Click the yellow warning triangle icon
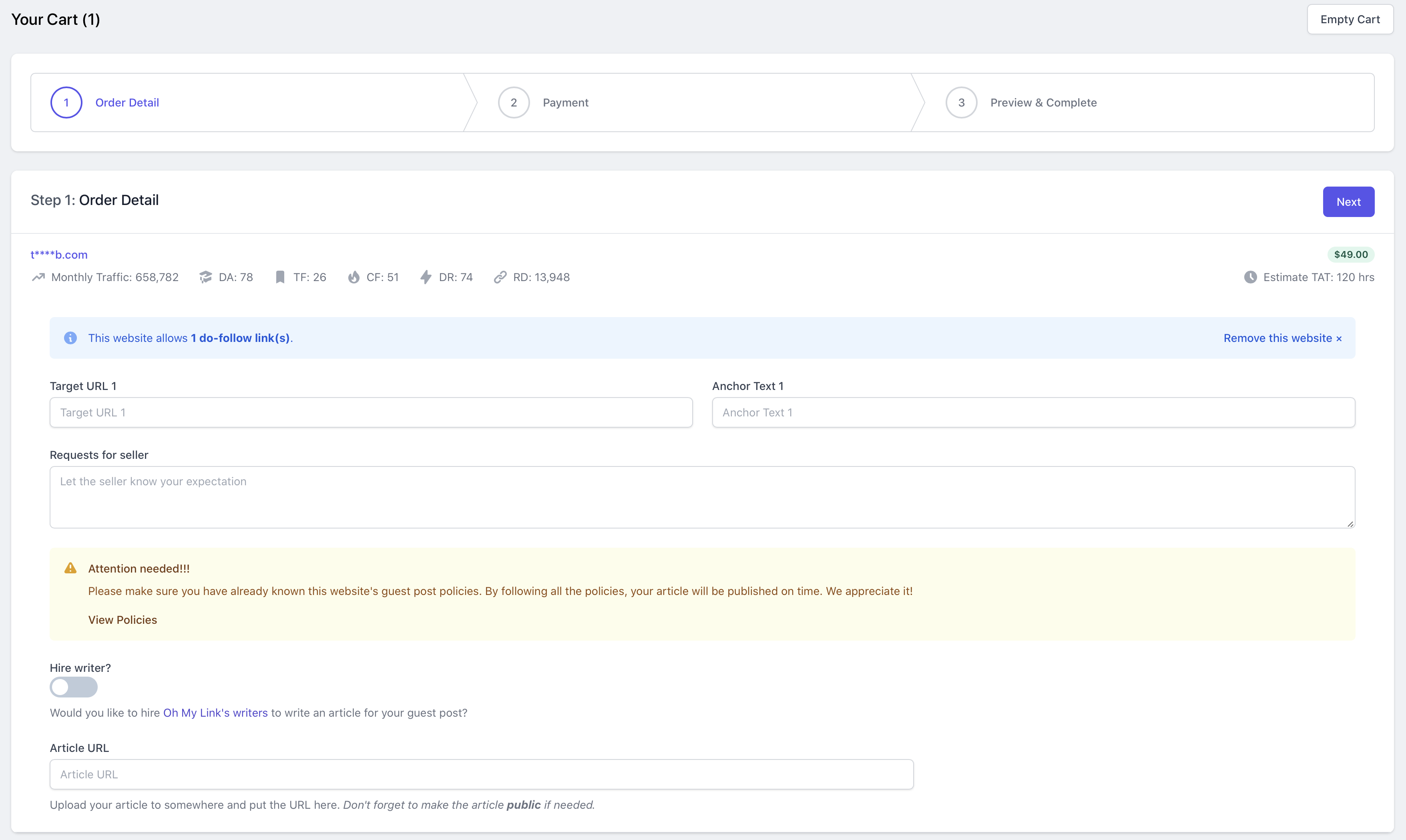This screenshot has height=840, width=1406. (70, 568)
